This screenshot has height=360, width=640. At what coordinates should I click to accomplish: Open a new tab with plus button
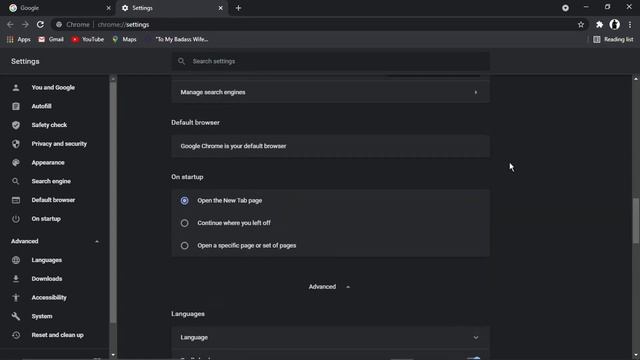coord(238,8)
